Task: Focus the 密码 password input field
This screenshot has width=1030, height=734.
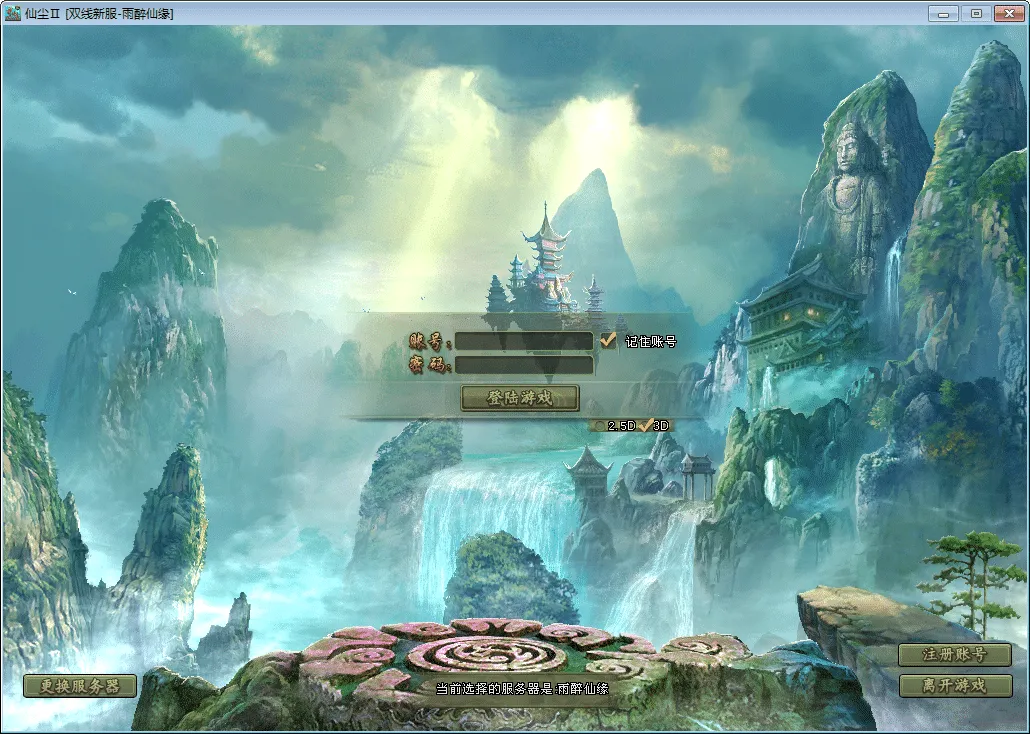Action: (x=524, y=365)
